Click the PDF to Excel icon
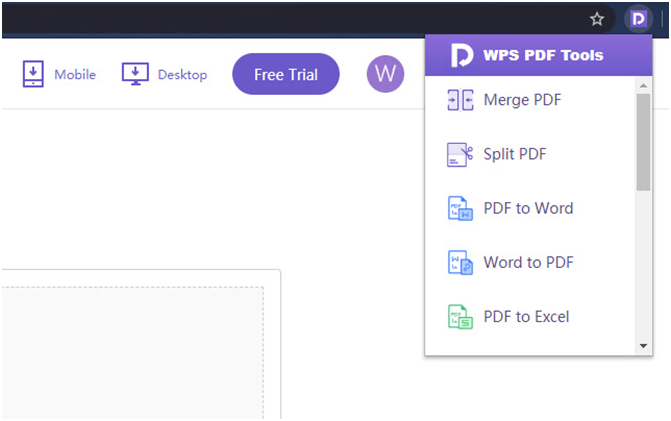 [x=460, y=317]
